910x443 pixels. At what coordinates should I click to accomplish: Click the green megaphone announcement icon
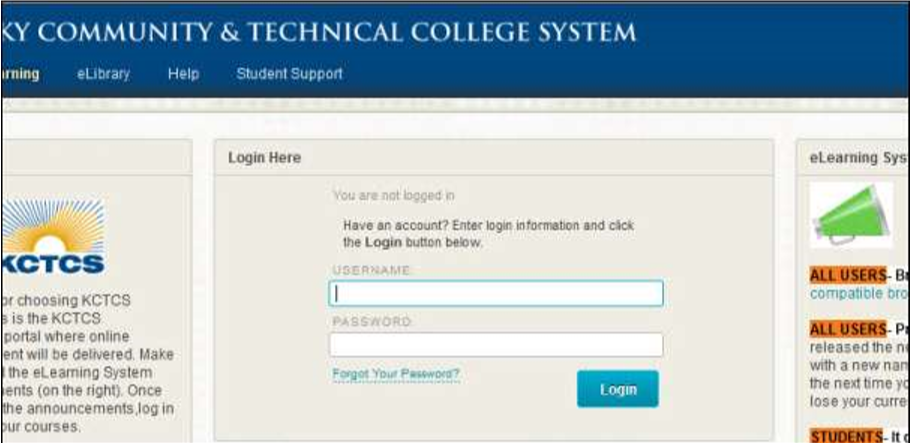point(851,215)
